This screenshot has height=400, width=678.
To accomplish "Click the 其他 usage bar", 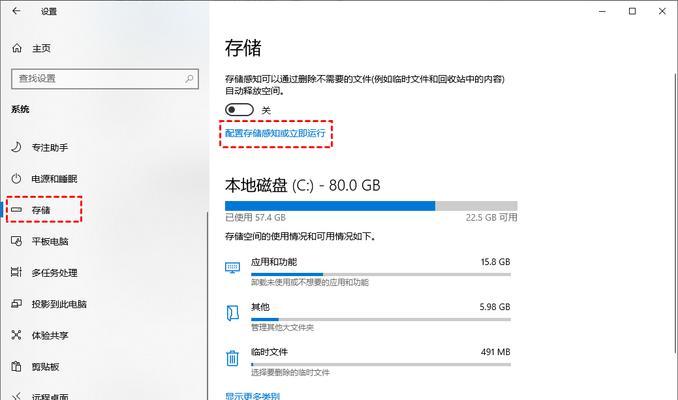I will [x=381, y=319].
